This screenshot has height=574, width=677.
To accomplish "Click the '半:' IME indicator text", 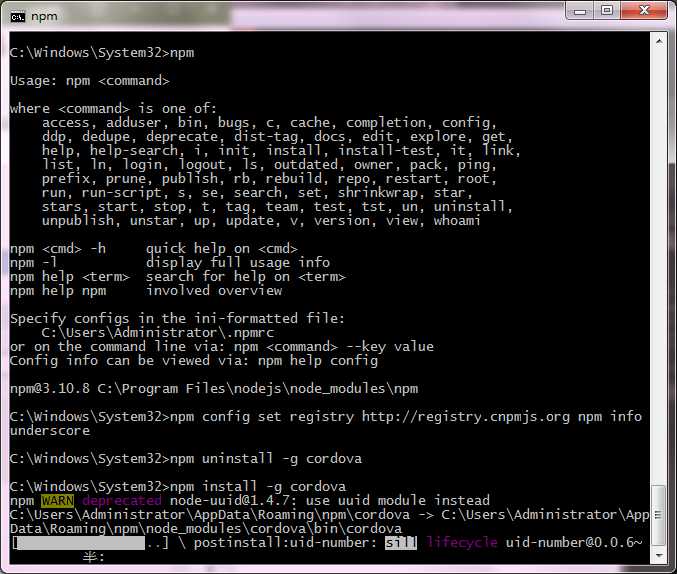I will tap(94, 557).
